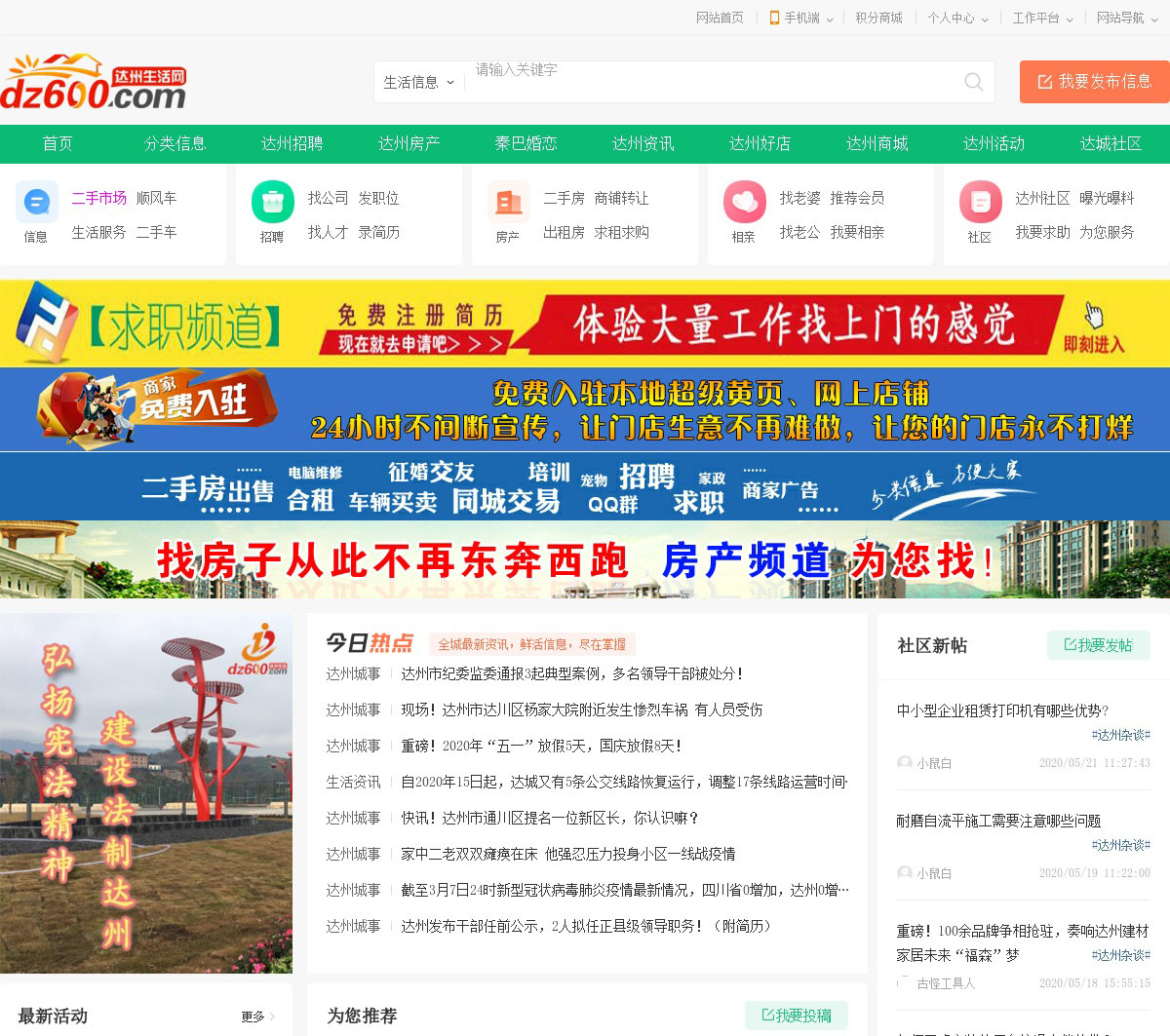Click the 积分商城 top link
Image resolution: width=1170 pixels, height=1036 pixels.
tap(878, 18)
